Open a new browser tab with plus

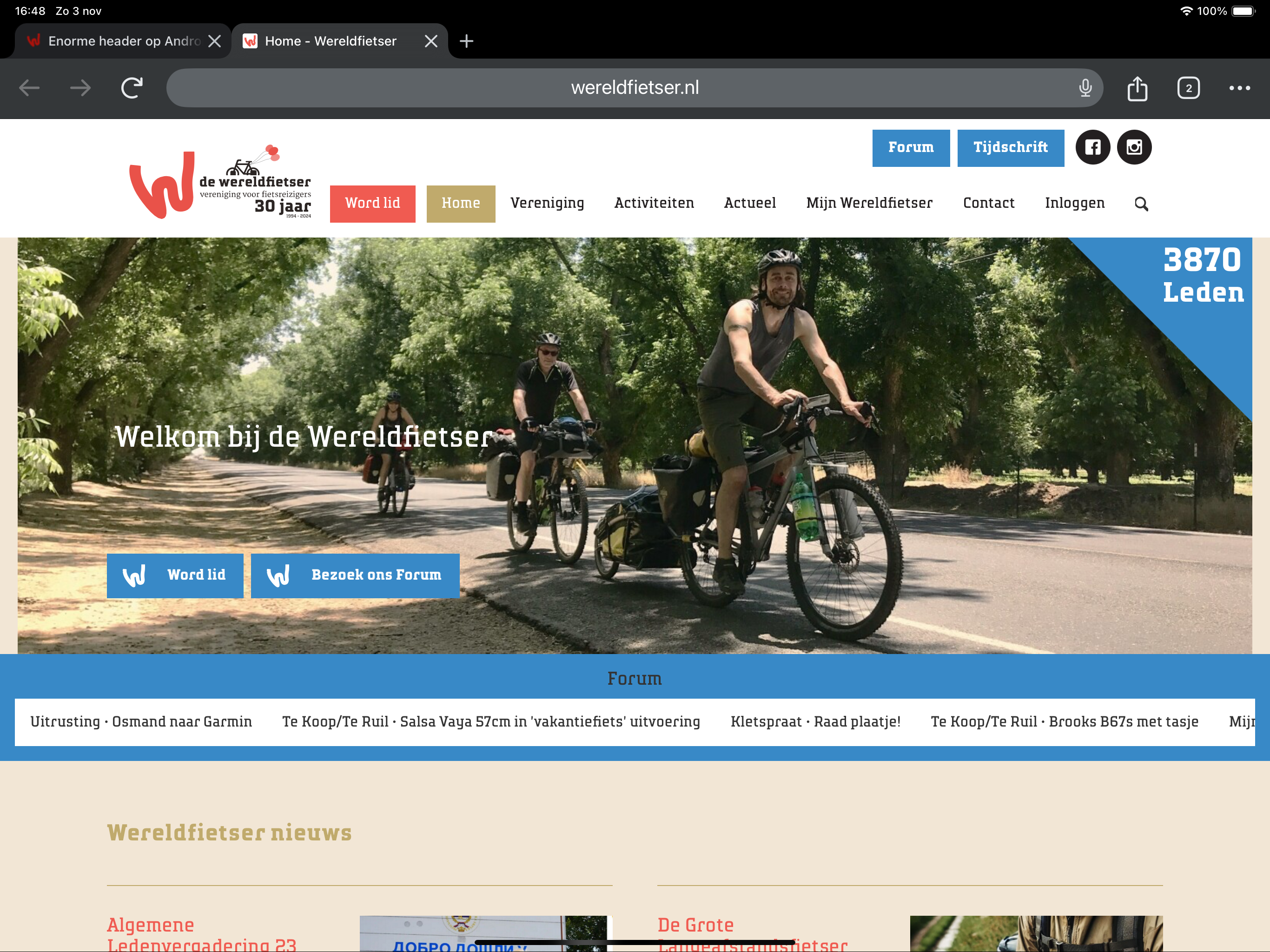[466, 41]
